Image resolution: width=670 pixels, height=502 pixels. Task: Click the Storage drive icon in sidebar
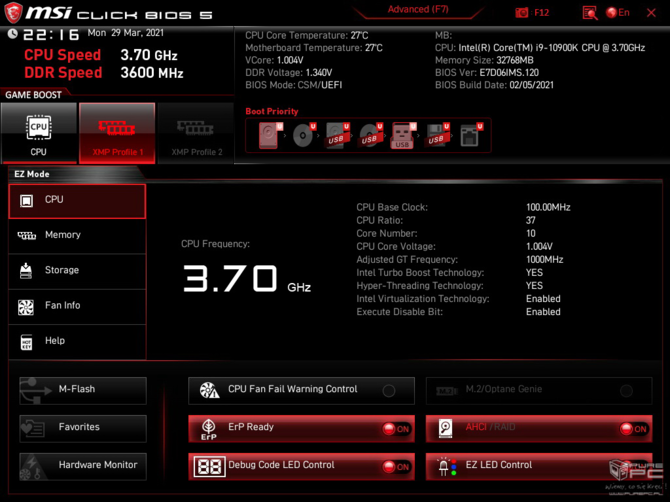click(x=26, y=271)
